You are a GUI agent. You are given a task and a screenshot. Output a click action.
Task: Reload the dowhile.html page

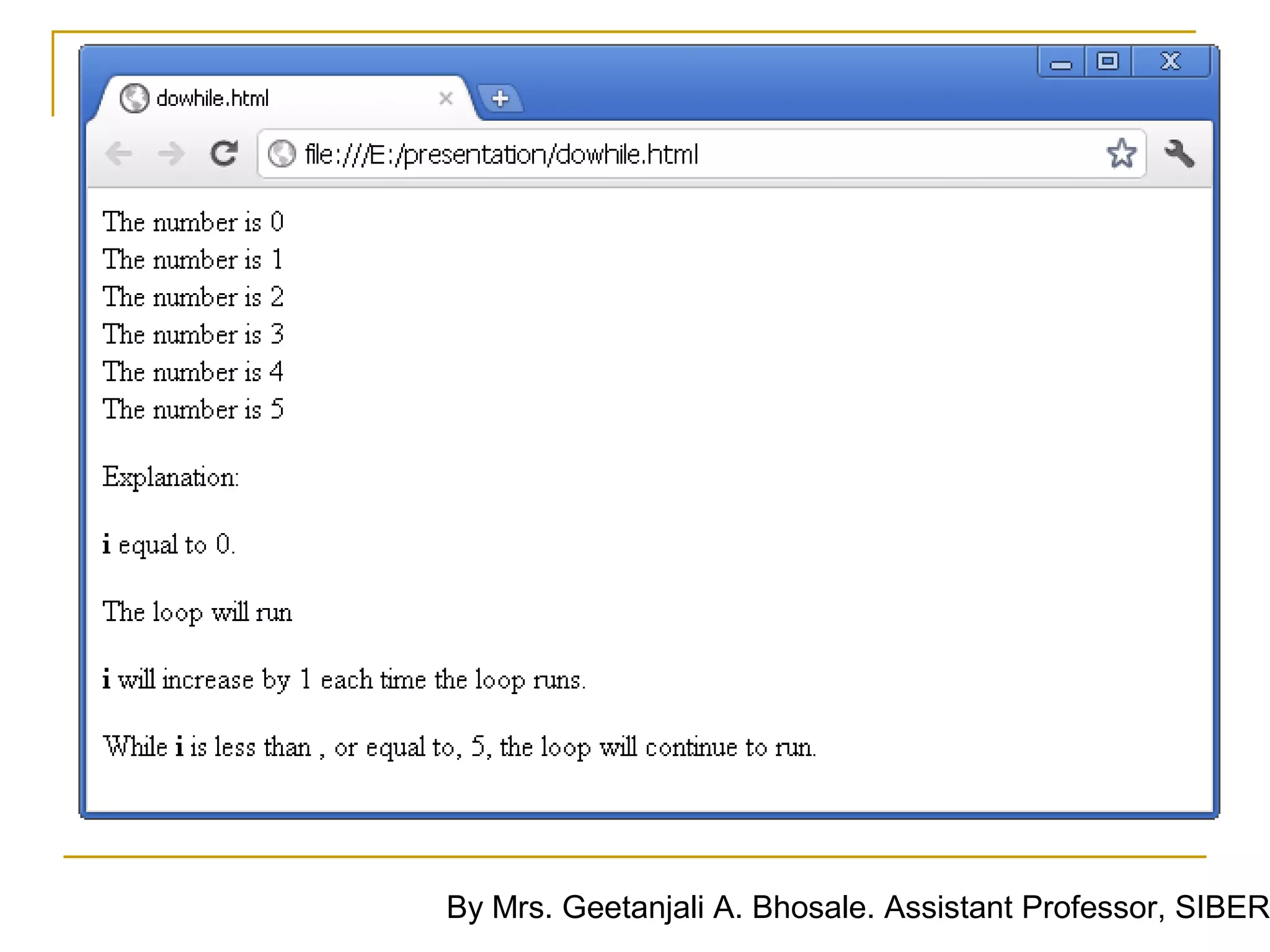click(x=223, y=154)
